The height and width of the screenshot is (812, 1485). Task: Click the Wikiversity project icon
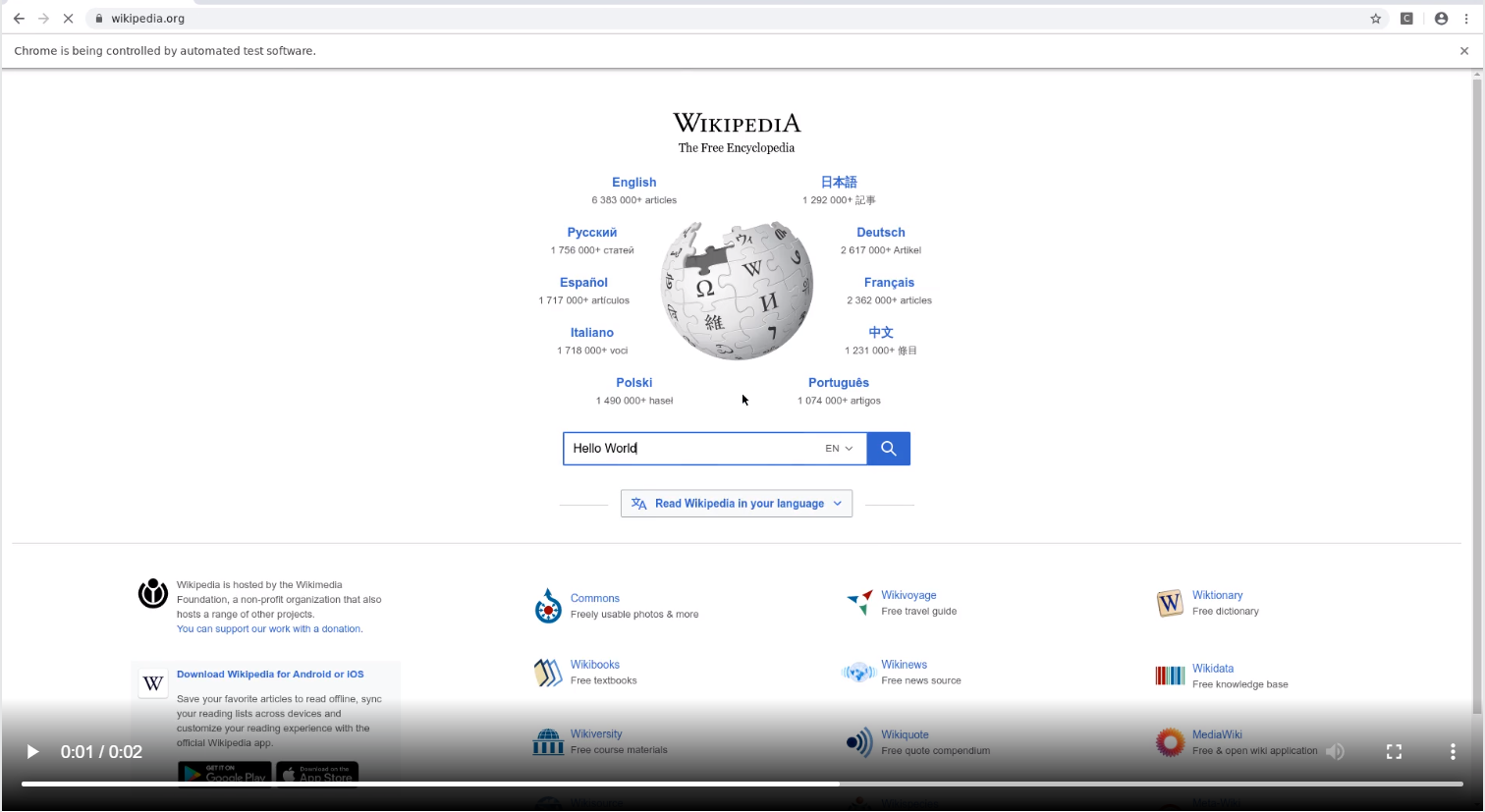(x=547, y=741)
